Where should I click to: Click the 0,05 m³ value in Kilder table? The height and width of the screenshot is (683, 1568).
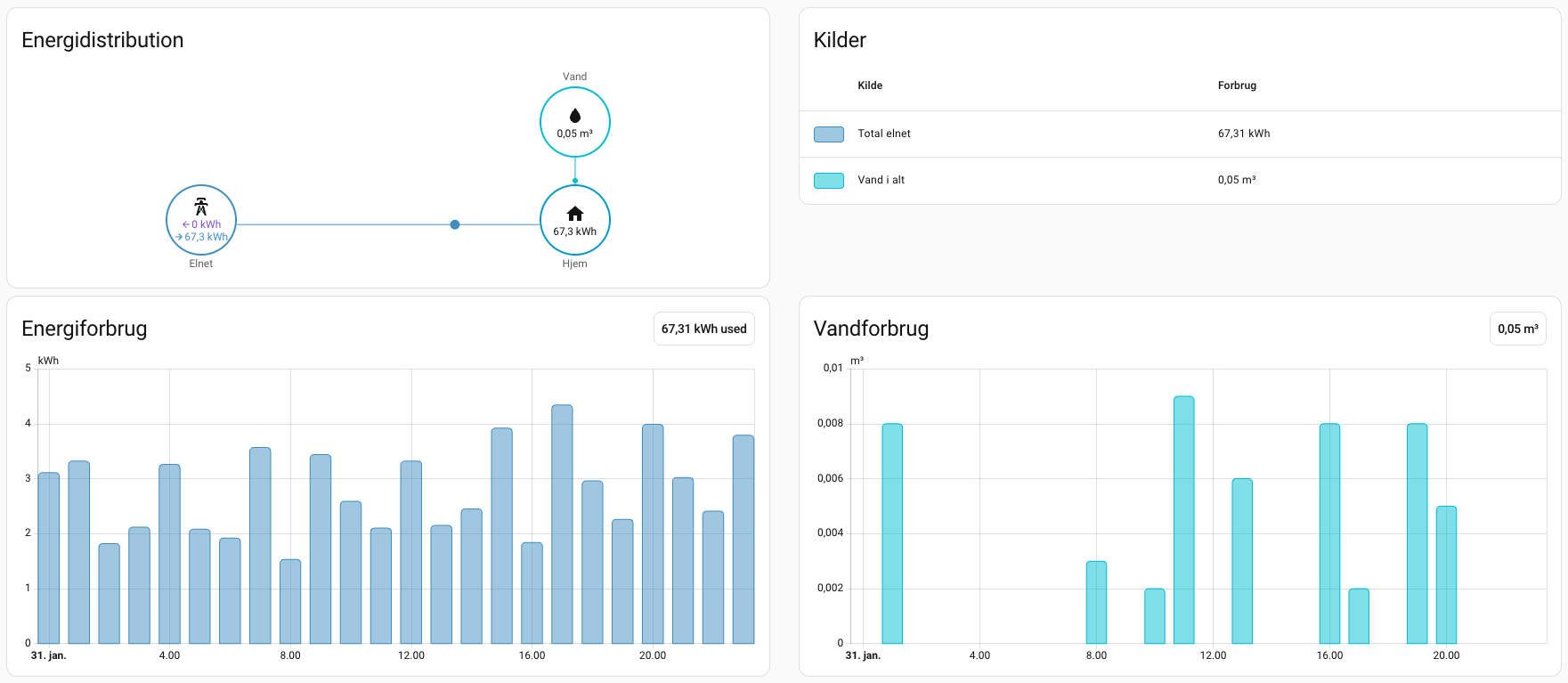1237,180
